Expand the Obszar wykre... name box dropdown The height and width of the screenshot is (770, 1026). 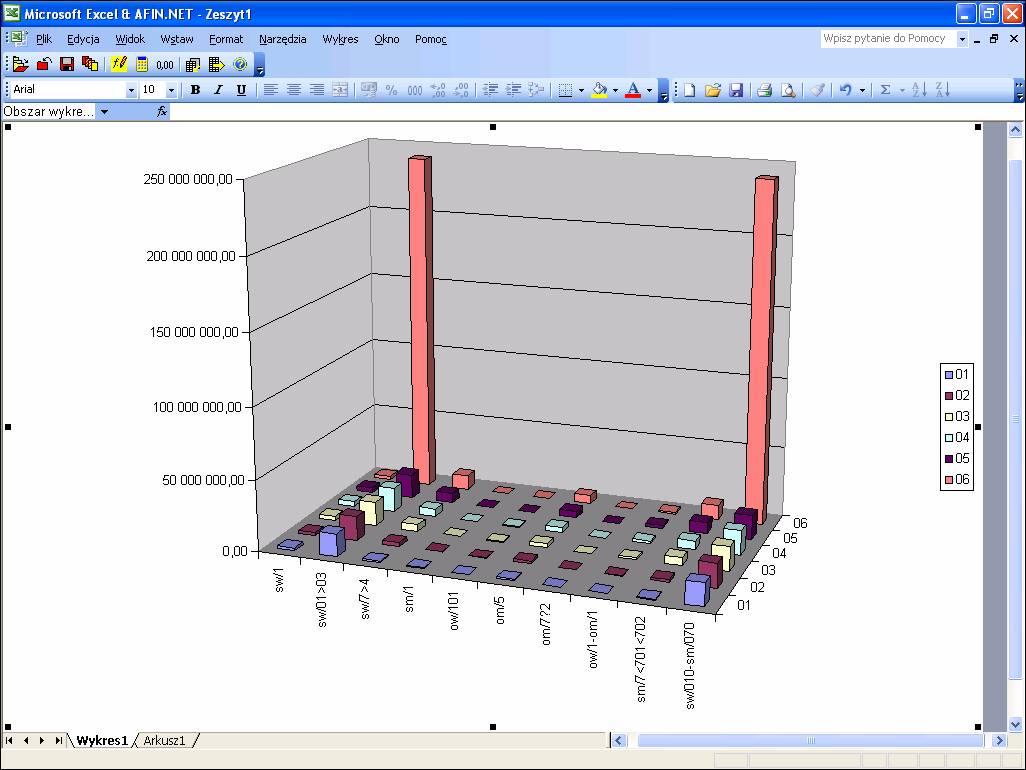(x=104, y=112)
